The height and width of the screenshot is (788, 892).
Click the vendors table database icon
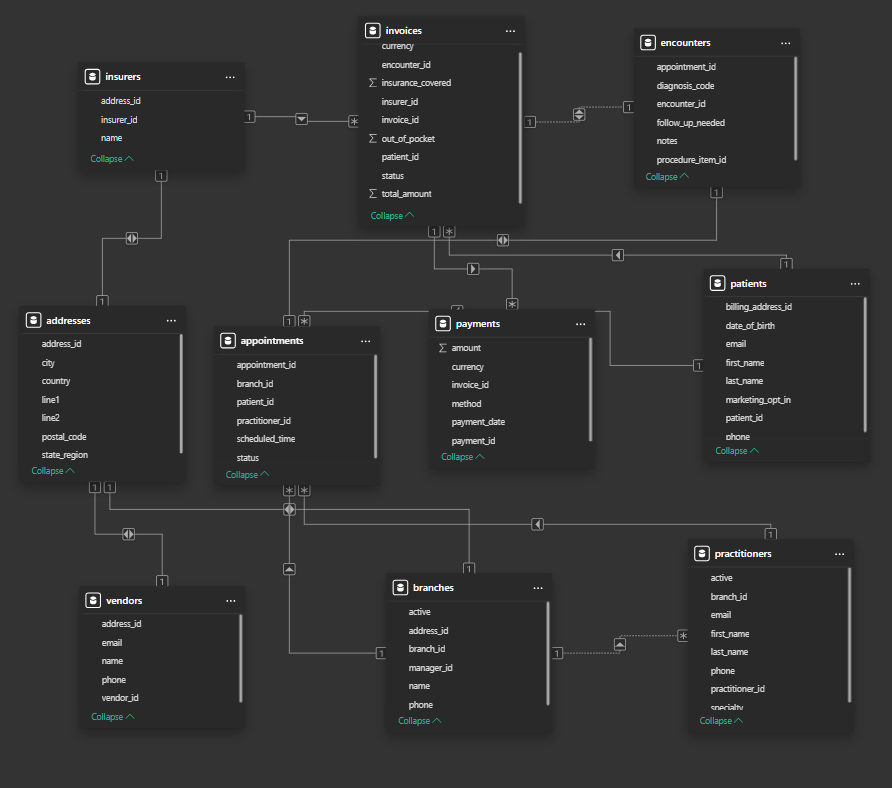click(92, 601)
